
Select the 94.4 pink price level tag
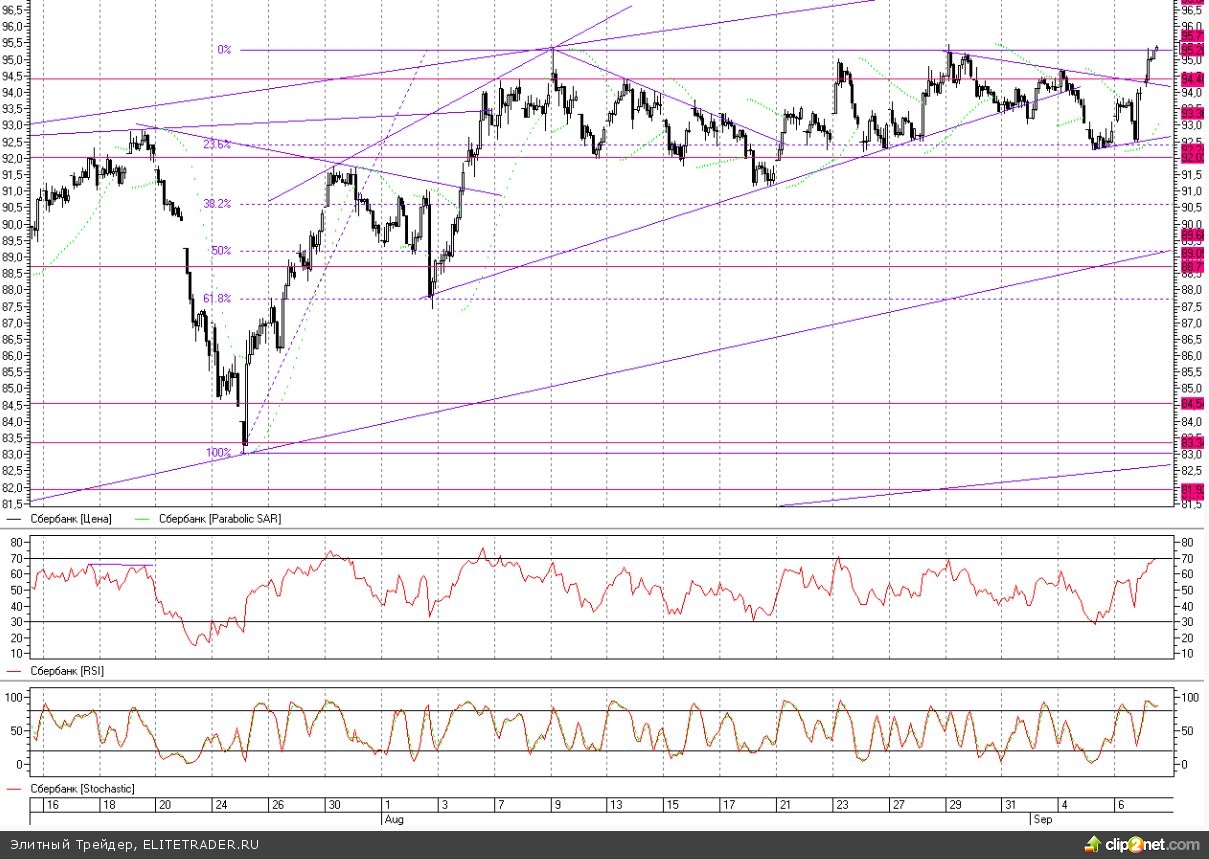[1192, 78]
